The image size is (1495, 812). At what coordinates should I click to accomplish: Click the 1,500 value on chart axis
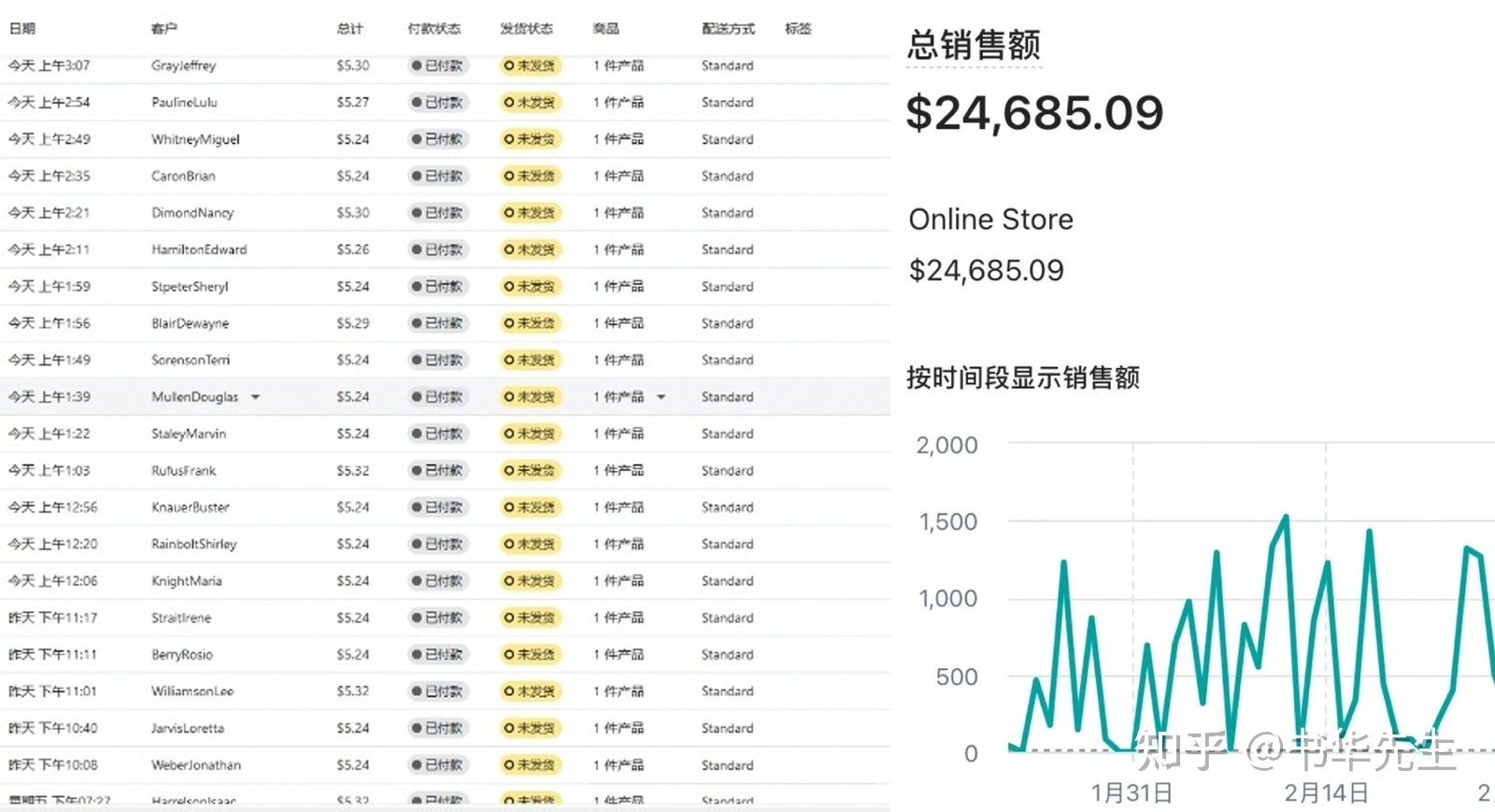[x=947, y=522]
